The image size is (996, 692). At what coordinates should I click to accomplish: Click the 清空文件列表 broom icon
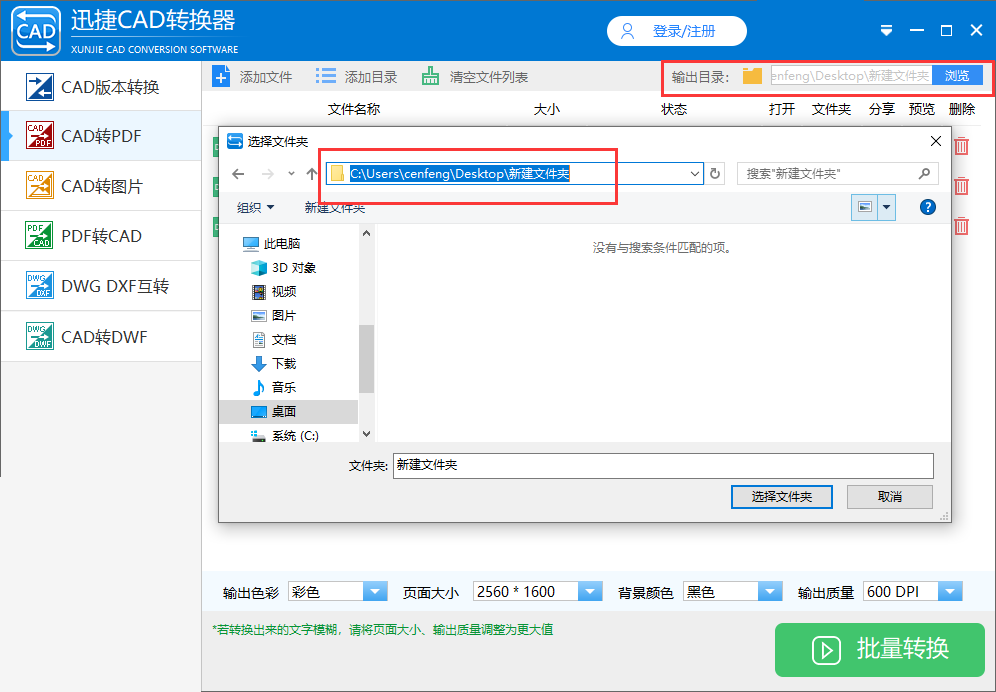tap(431, 77)
